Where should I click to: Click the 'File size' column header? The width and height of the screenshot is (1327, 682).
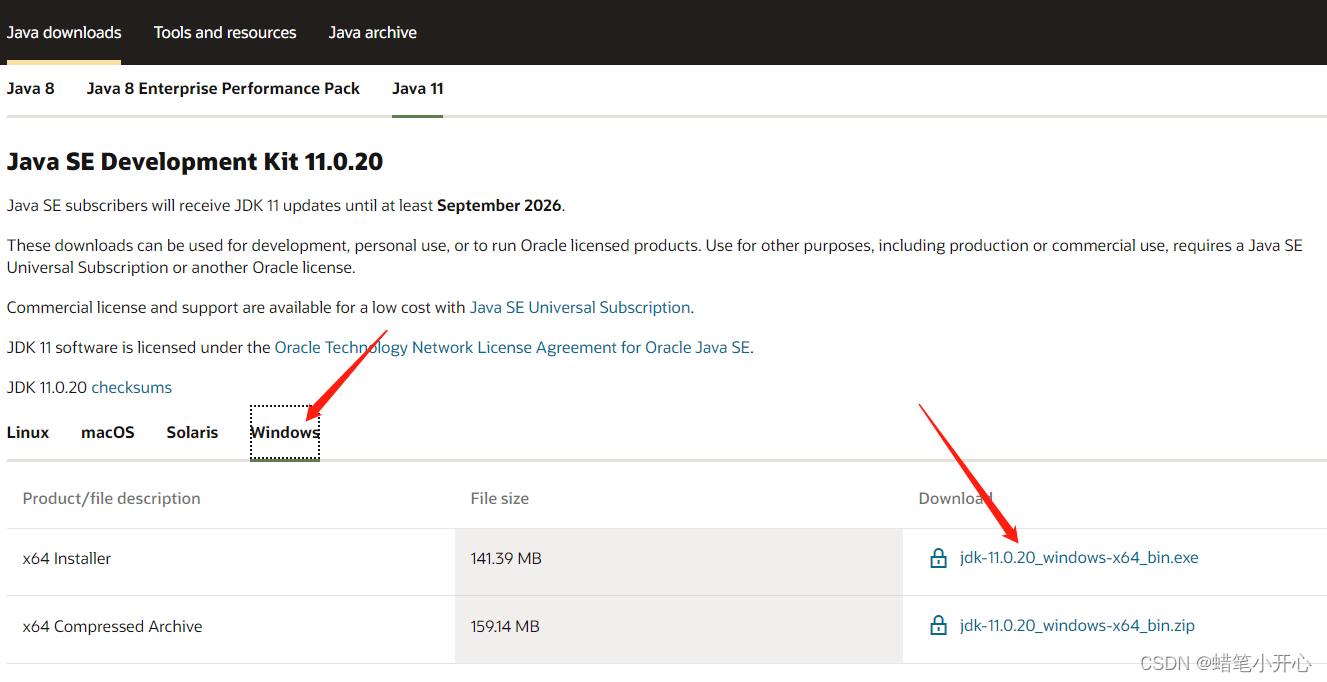coord(500,498)
